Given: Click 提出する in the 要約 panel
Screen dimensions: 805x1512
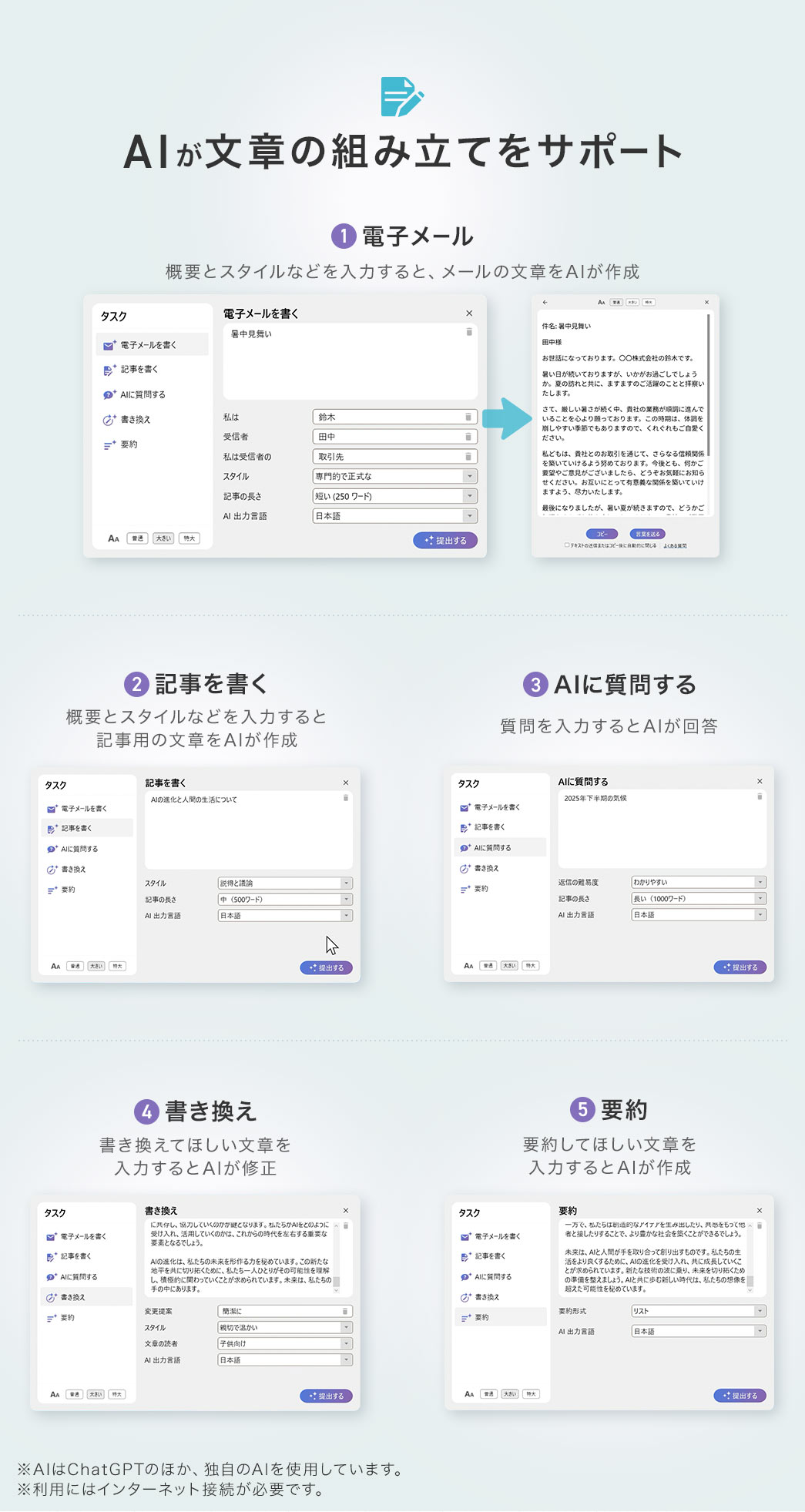Looking at the screenshot, I should pyautogui.click(x=740, y=1395).
